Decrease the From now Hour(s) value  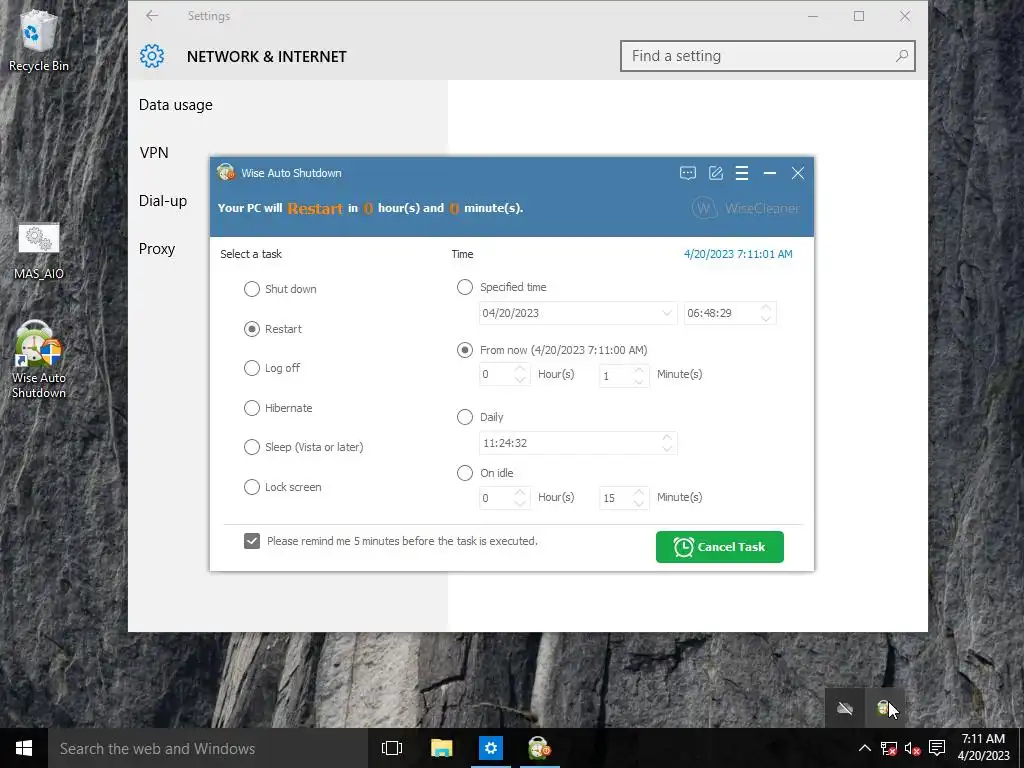pos(520,379)
